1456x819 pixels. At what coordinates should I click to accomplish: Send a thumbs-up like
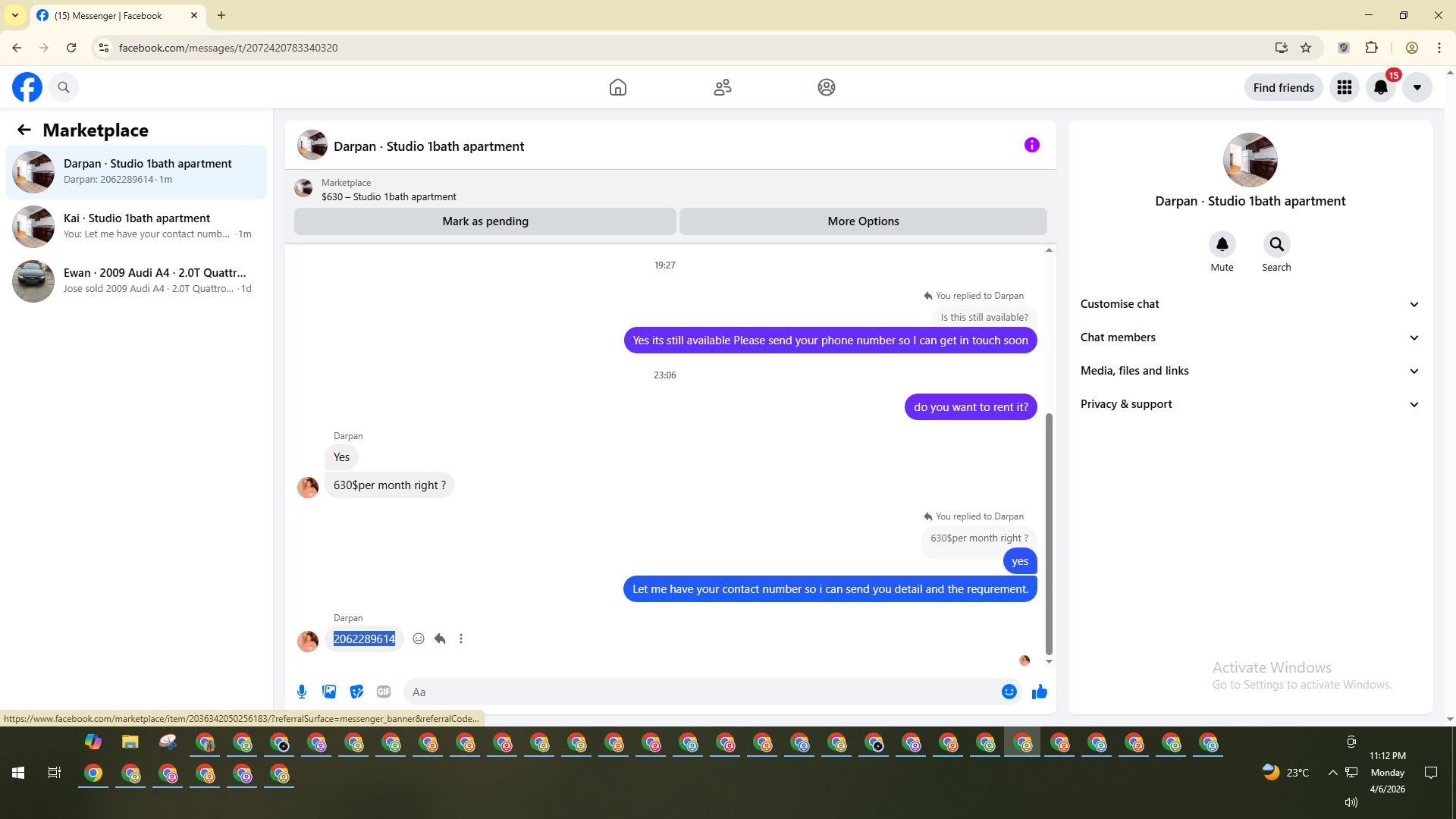point(1040,692)
